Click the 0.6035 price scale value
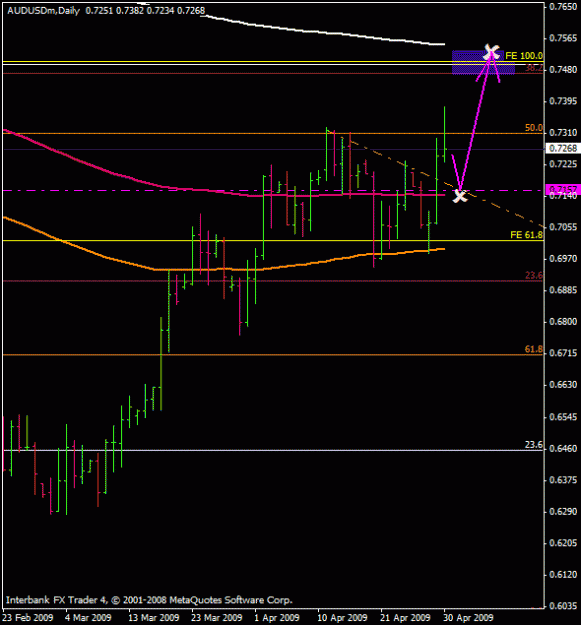The height and width of the screenshot is (625, 581). pyautogui.click(x=563, y=606)
